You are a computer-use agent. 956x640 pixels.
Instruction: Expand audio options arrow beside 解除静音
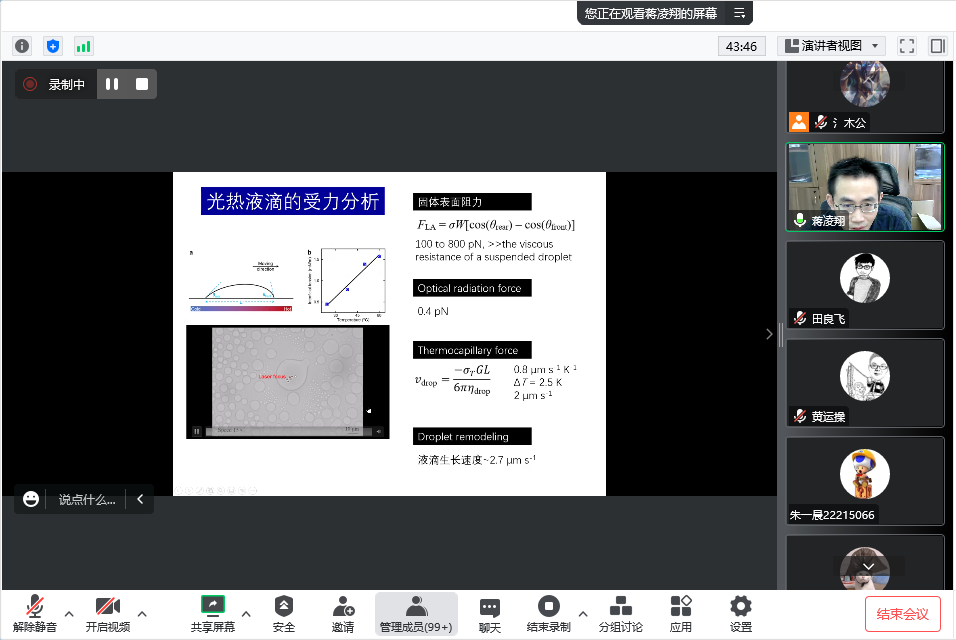pos(69,613)
